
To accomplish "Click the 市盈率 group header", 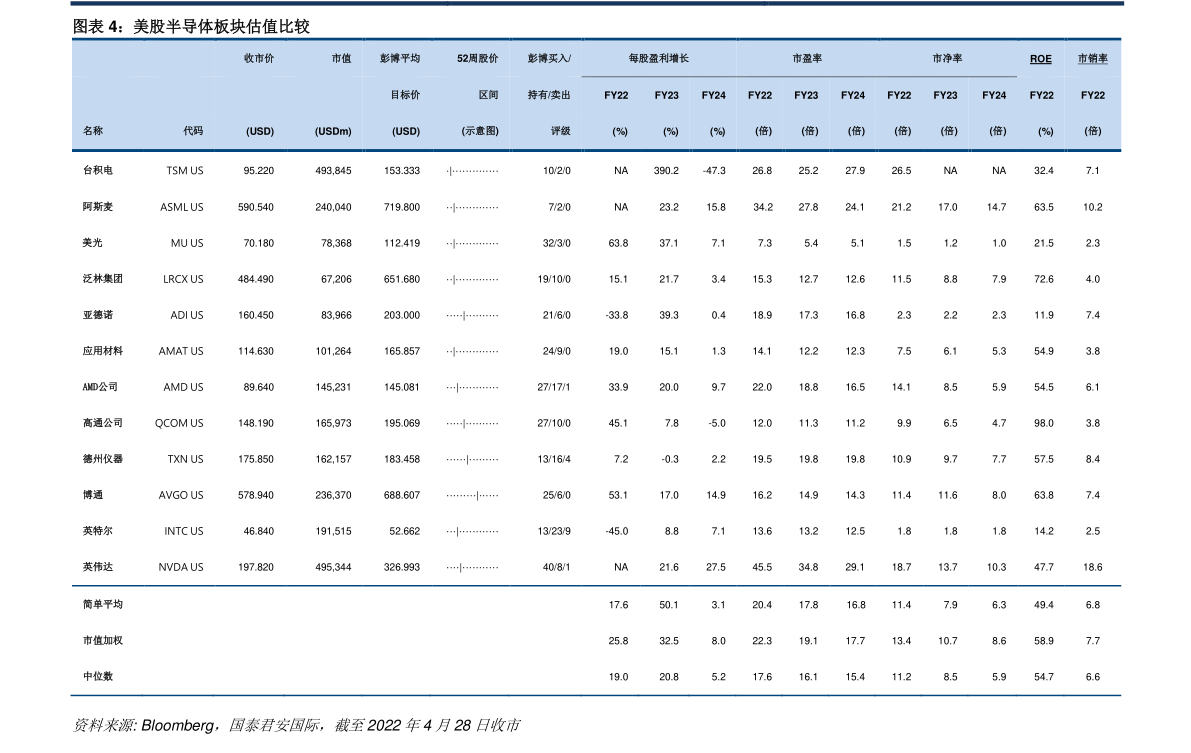I will pos(807,59).
